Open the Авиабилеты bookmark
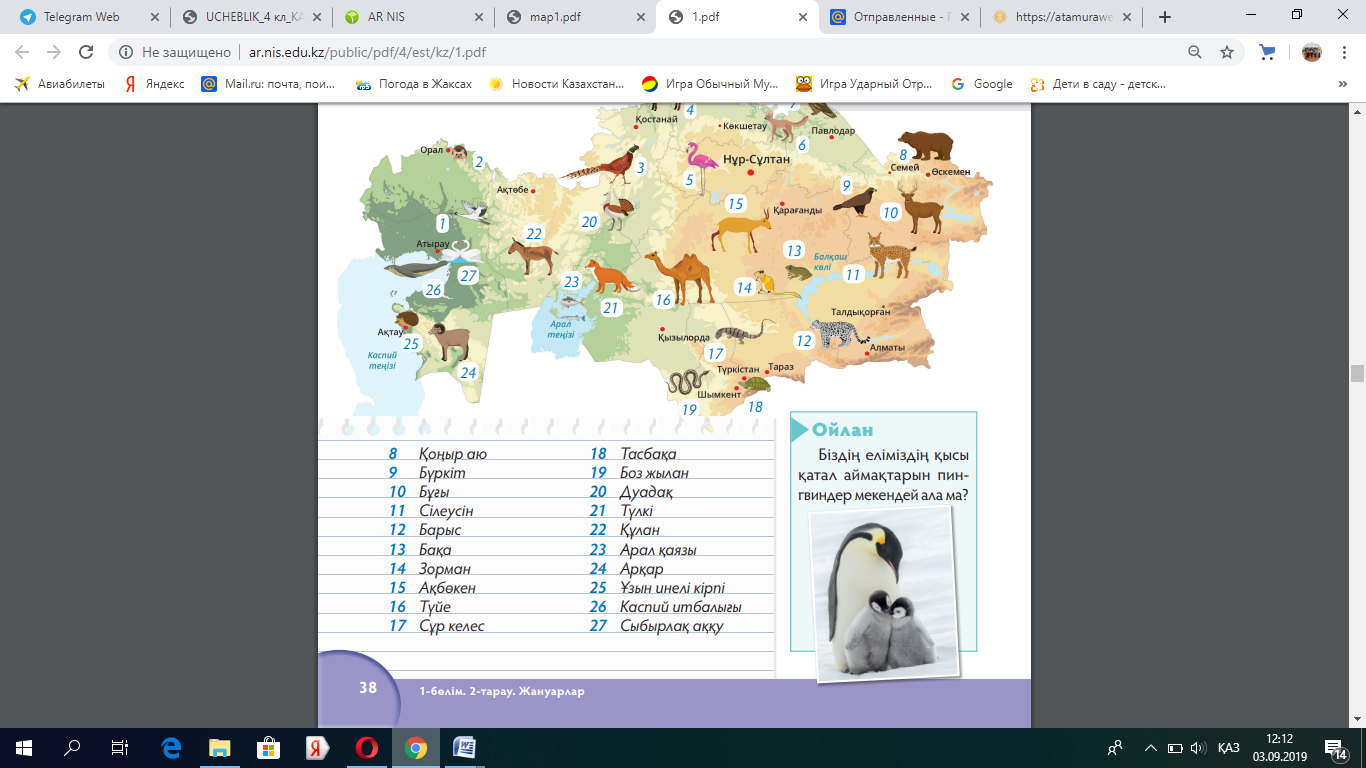 pos(59,84)
